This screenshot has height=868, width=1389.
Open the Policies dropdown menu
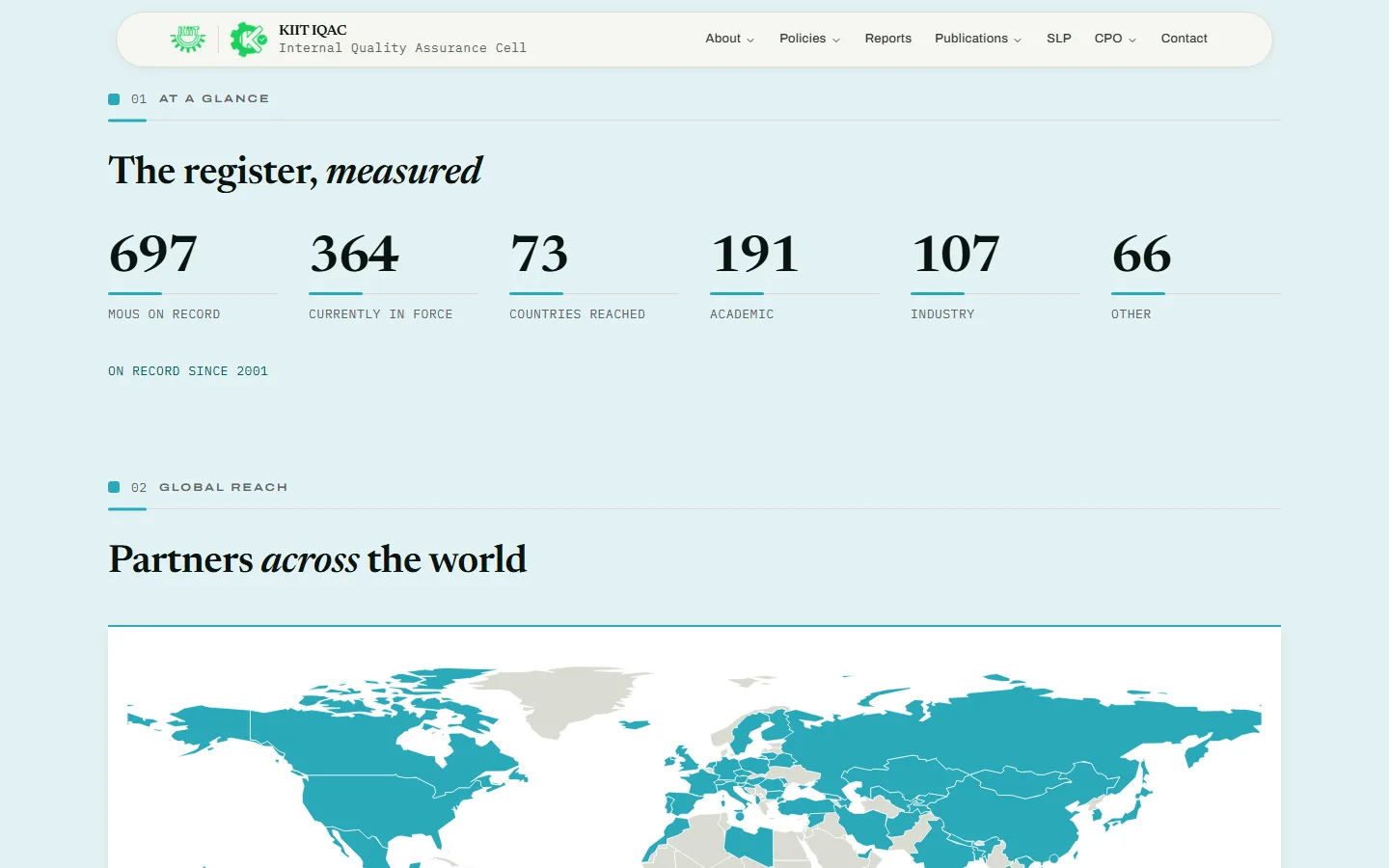810,39
